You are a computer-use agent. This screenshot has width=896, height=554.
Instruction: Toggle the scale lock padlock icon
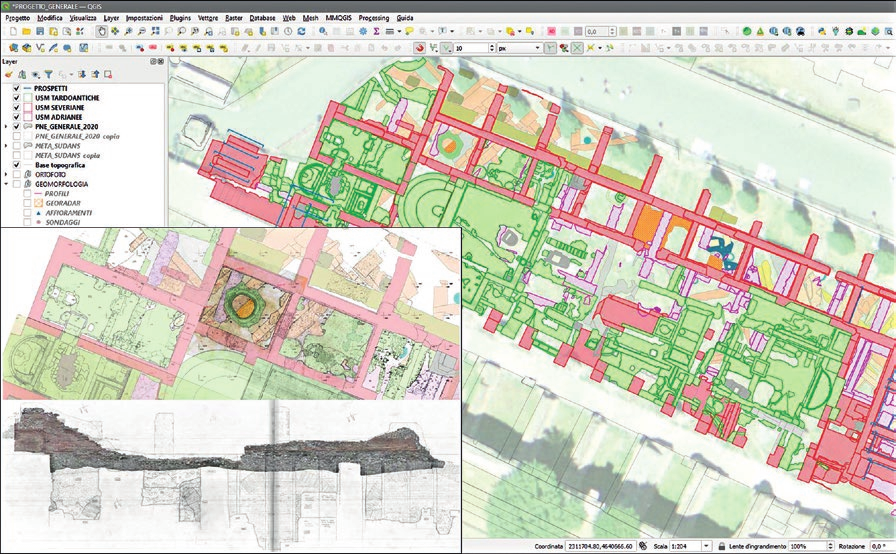(x=721, y=547)
